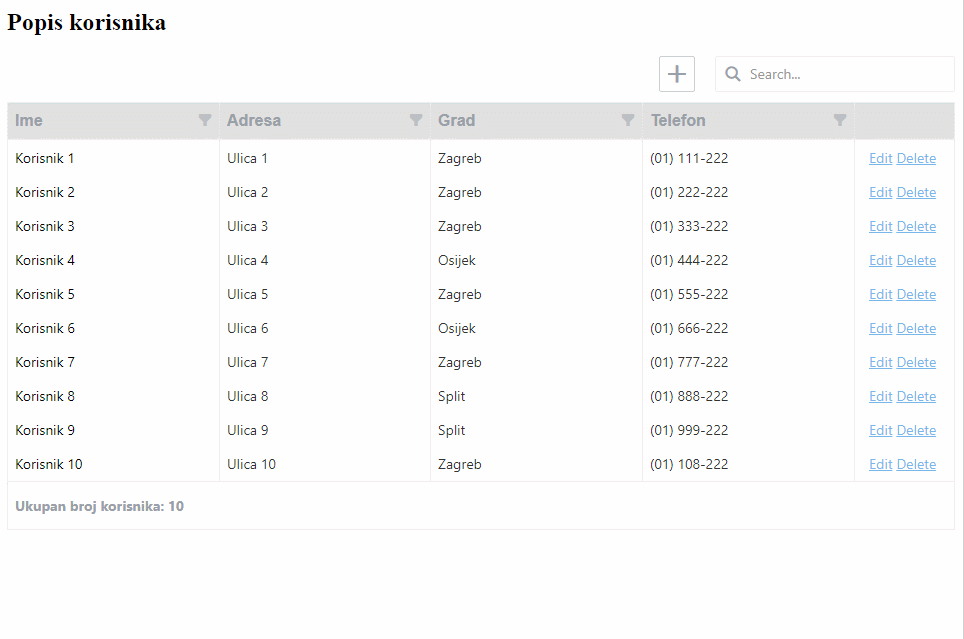Click 'Zagreb' in the Korisnik 3 row
The height and width of the screenshot is (639, 964).
click(x=460, y=226)
